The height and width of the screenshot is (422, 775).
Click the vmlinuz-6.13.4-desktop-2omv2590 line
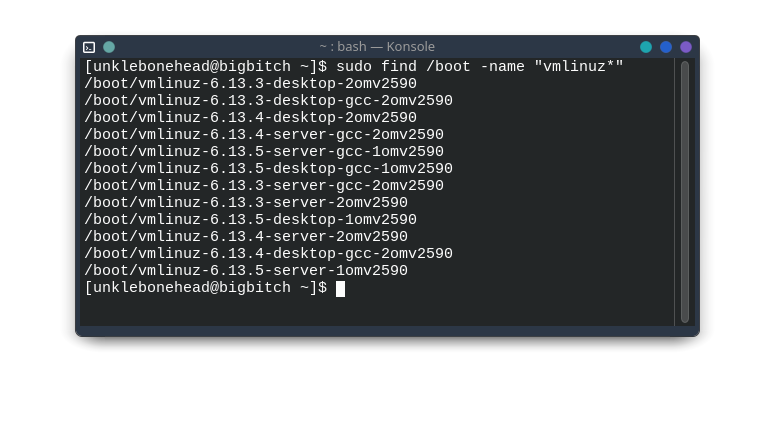click(x=251, y=118)
